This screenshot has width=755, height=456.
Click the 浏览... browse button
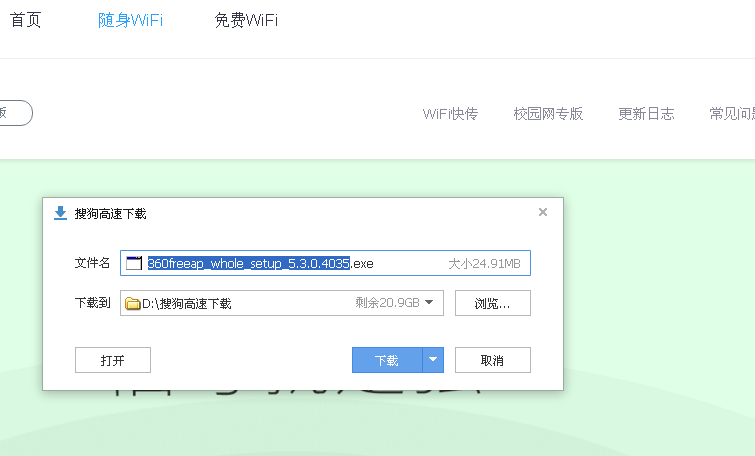pos(493,303)
